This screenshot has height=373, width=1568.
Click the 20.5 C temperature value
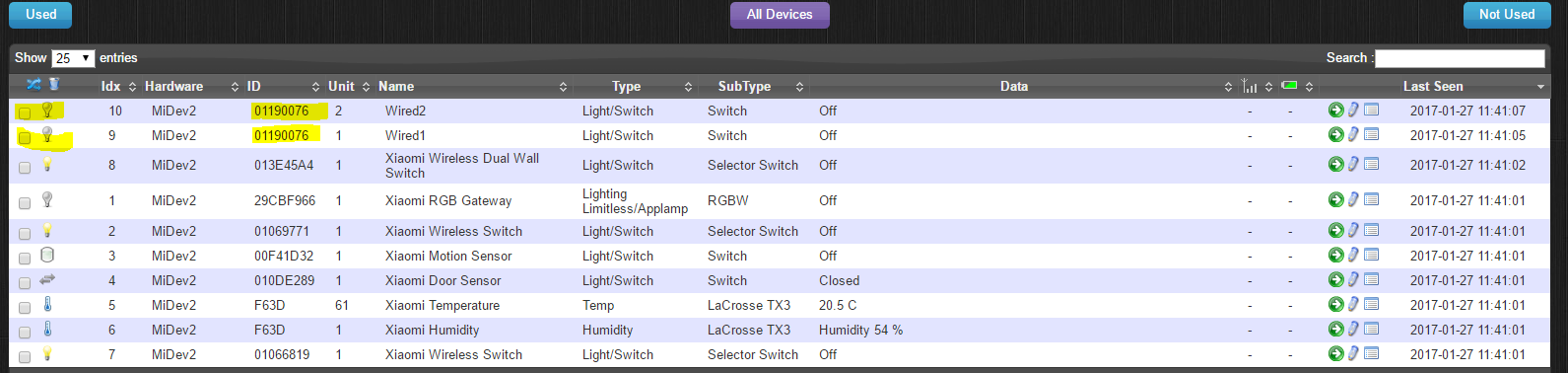click(x=838, y=305)
